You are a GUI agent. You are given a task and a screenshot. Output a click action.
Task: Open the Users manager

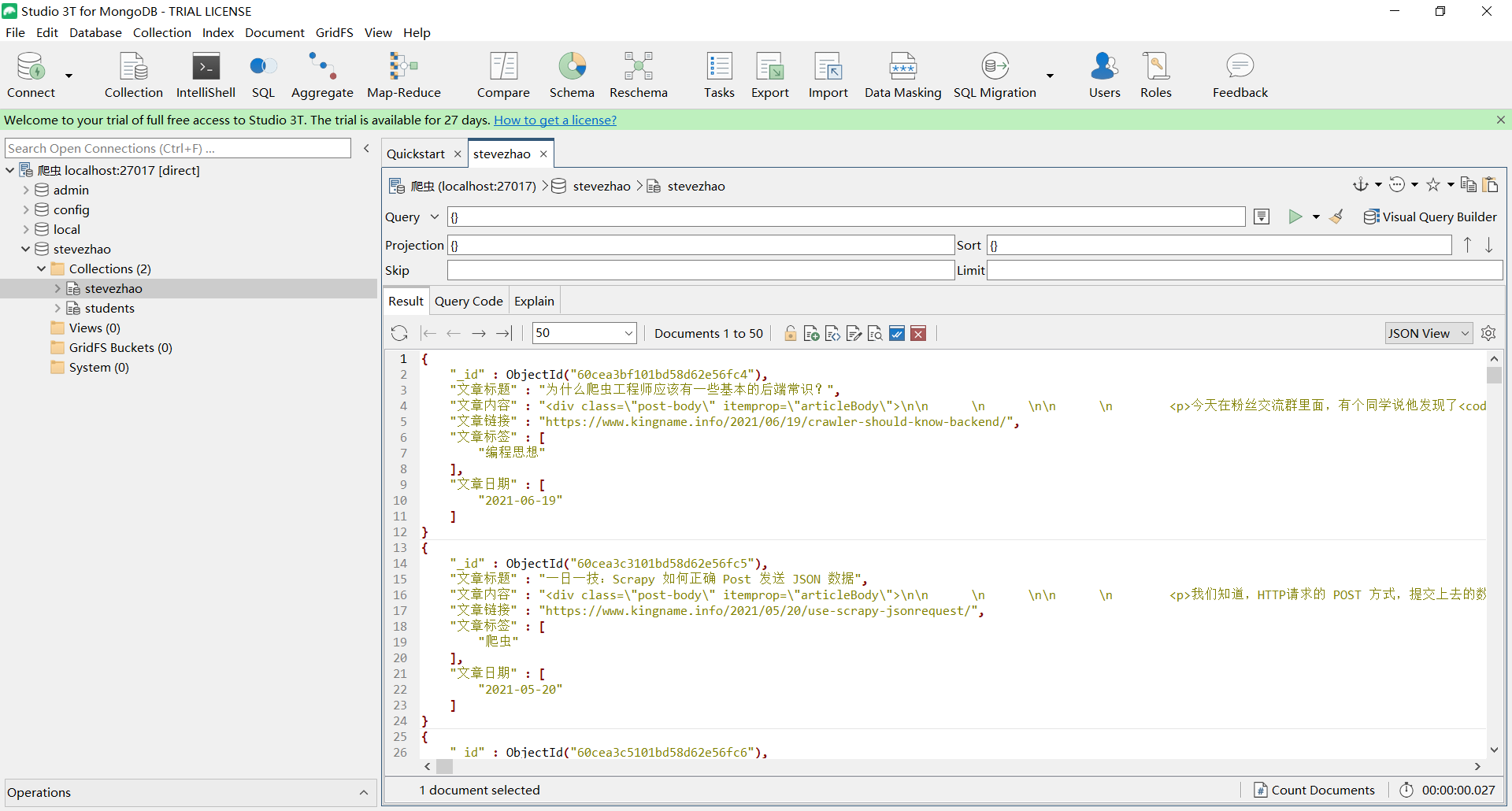click(1105, 75)
